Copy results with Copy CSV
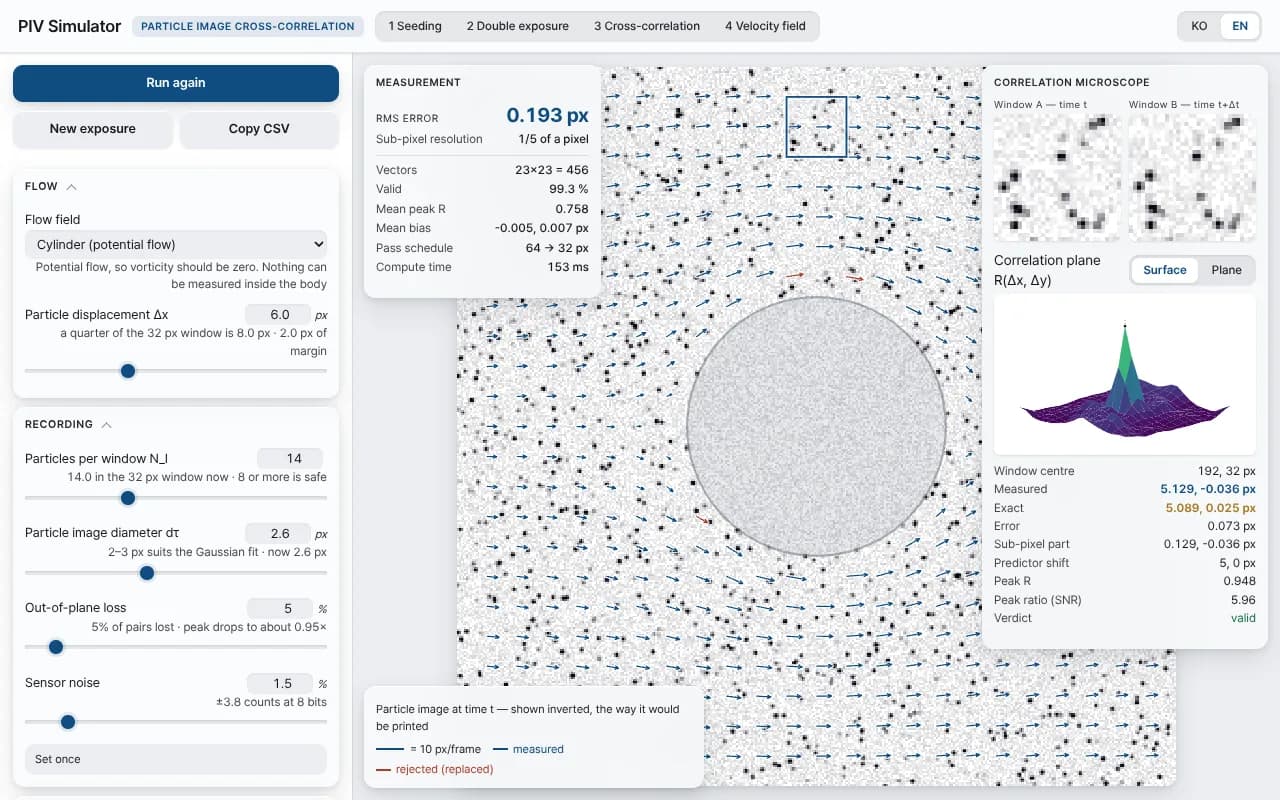Viewport: 1280px width, 800px height. point(259,129)
